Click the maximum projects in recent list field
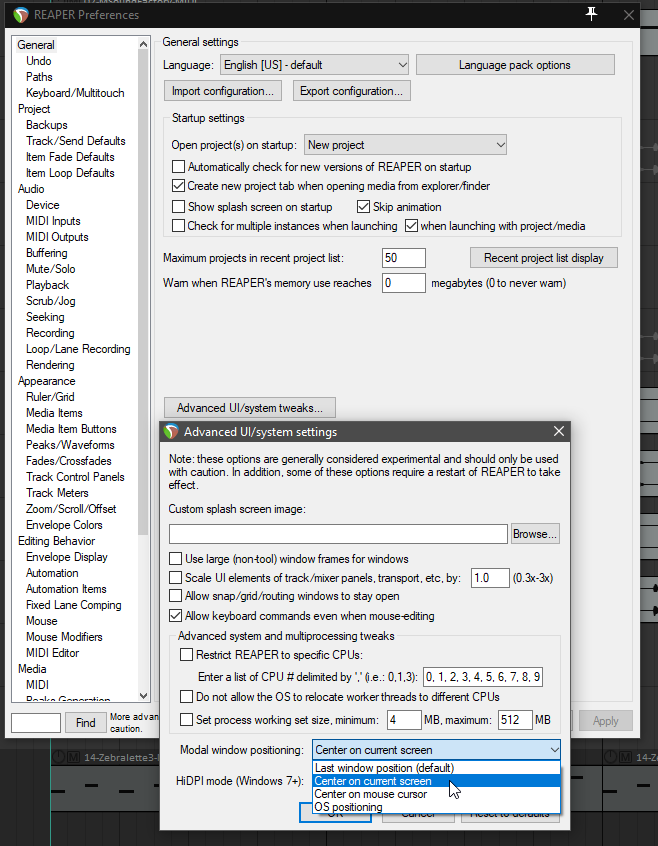Screen dimensions: 658x846 pos(403,258)
